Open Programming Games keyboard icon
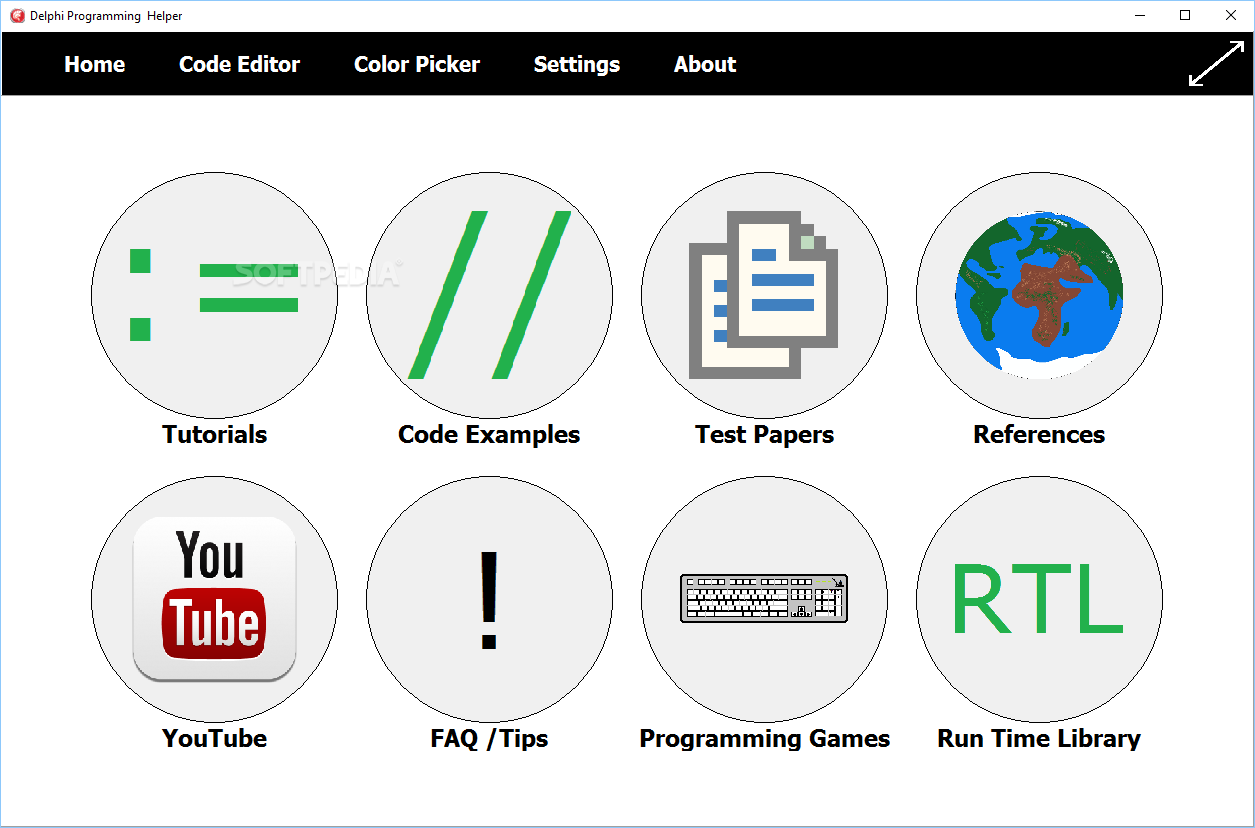The width and height of the screenshot is (1255, 828). click(x=764, y=597)
